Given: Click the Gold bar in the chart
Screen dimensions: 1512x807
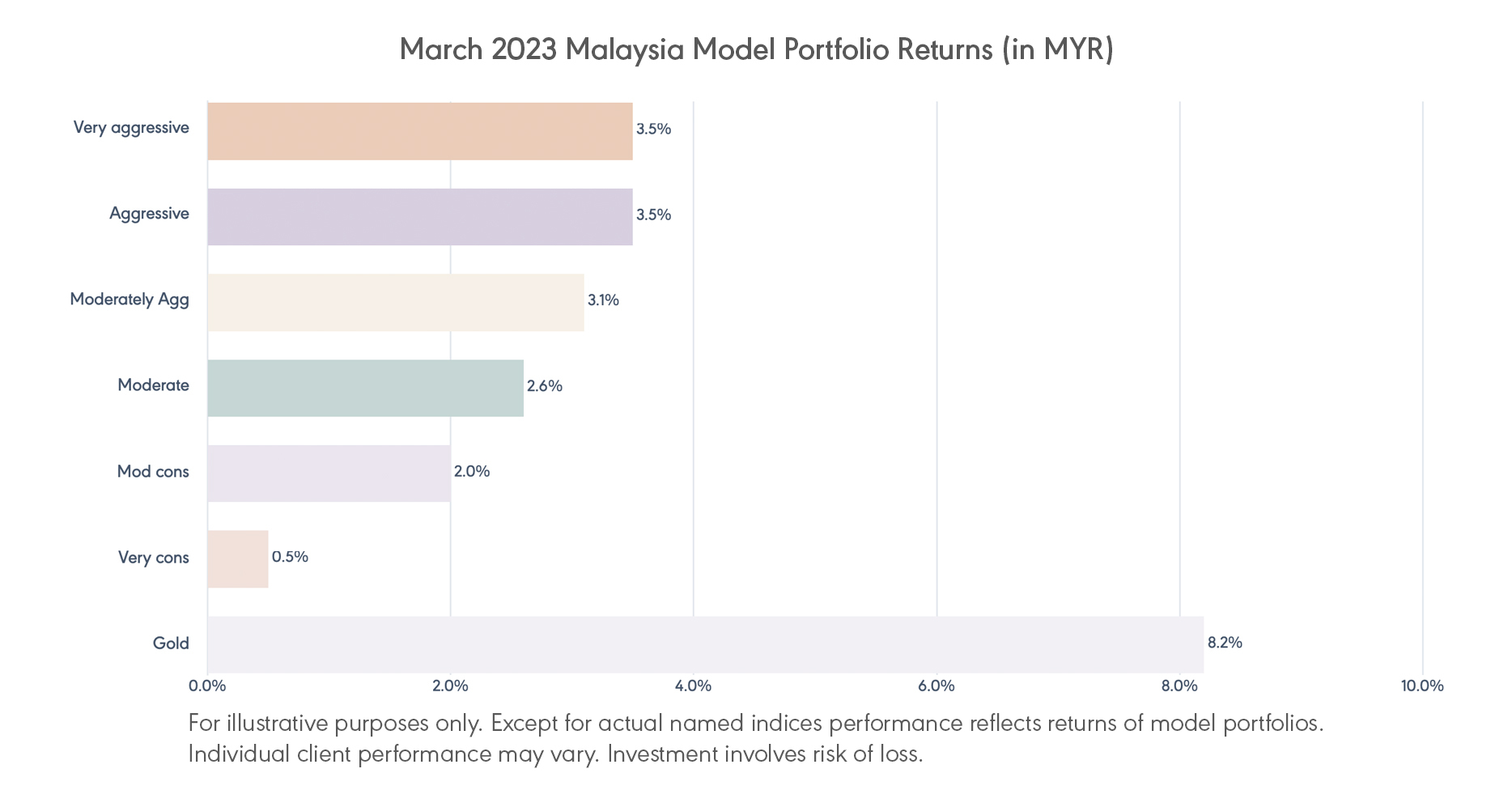Looking at the screenshot, I should click(x=704, y=644).
